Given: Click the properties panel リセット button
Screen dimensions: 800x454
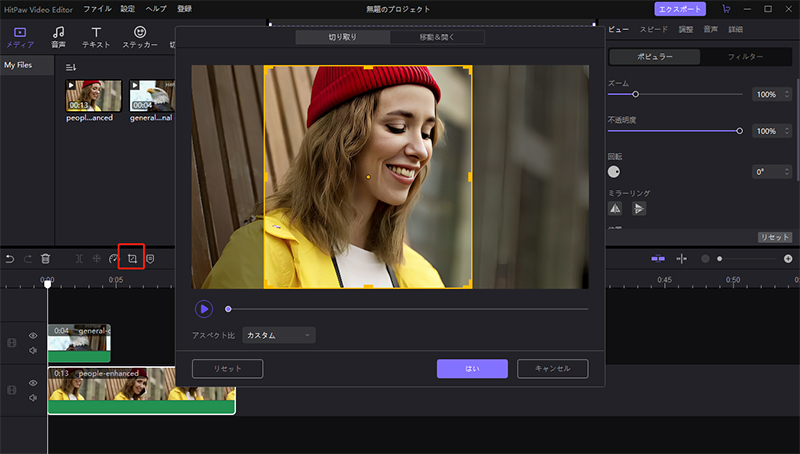Looking at the screenshot, I should (x=774, y=237).
